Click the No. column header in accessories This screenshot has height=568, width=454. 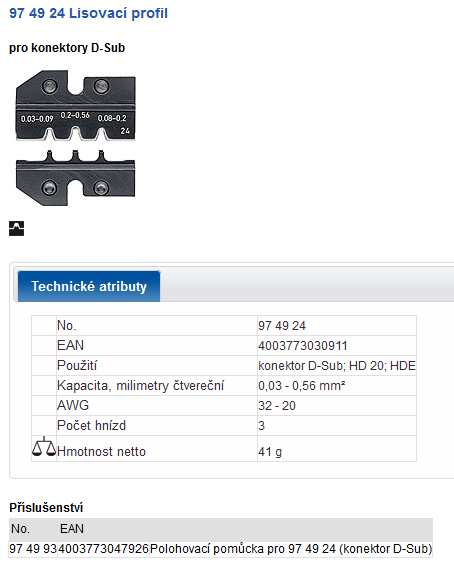pyautogui.click(x=20, y=529)
